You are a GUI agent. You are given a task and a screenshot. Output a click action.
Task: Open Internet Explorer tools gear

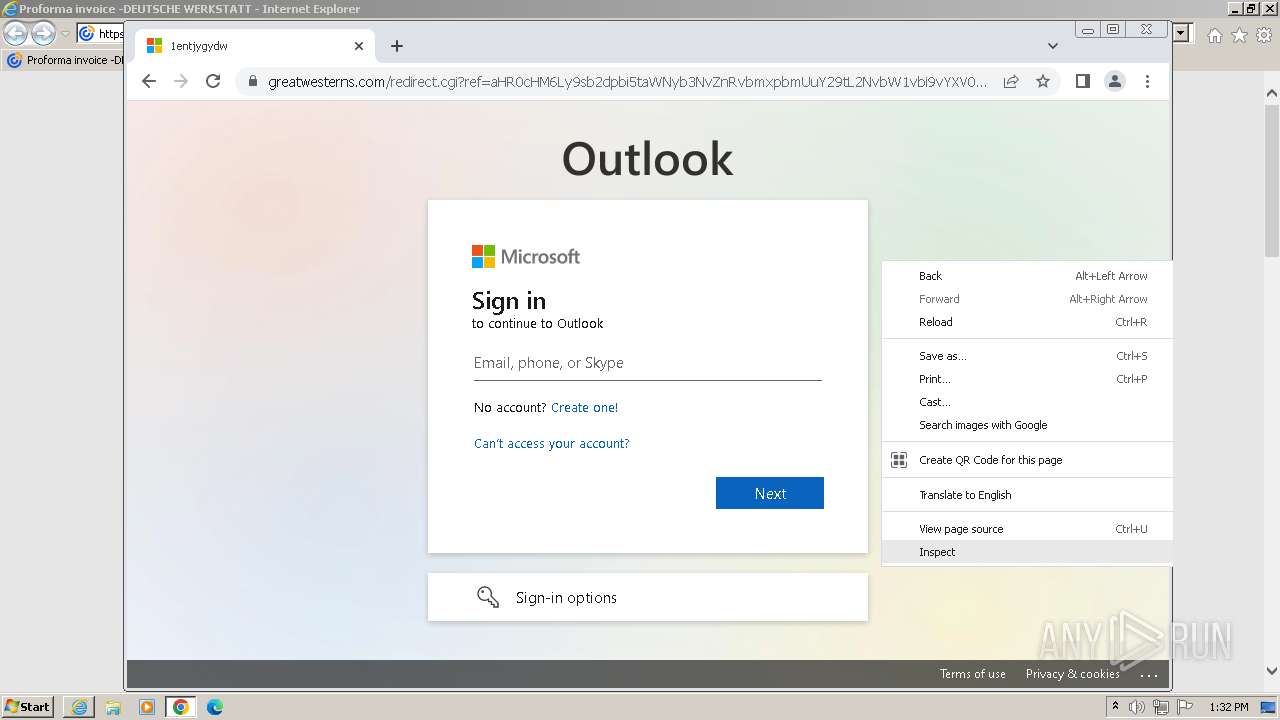pyautogui.click(x=1263, y=35)
